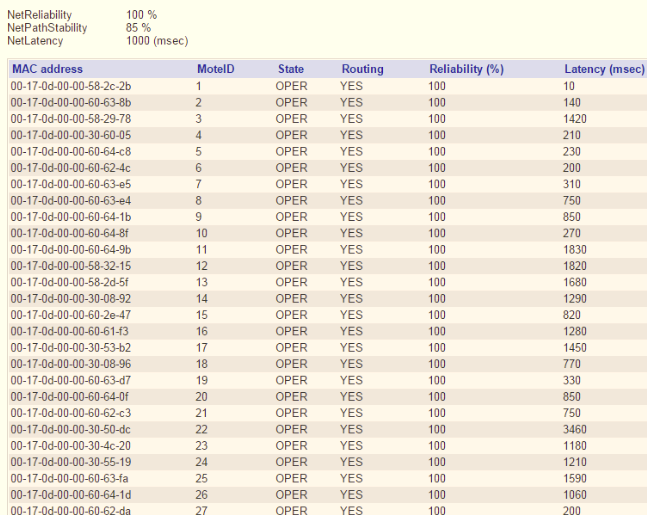Viewport: 647px width, 515px height.
Task: Click the latency value 1420
Action: point(576,119)
